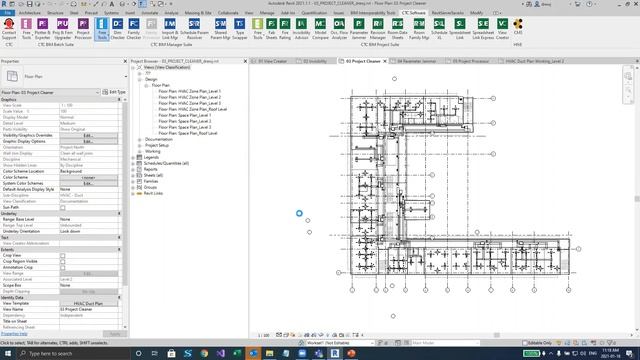Open Spreadsheet Link tool
Viewport: 640px width, 360px height.
point(460,29)
